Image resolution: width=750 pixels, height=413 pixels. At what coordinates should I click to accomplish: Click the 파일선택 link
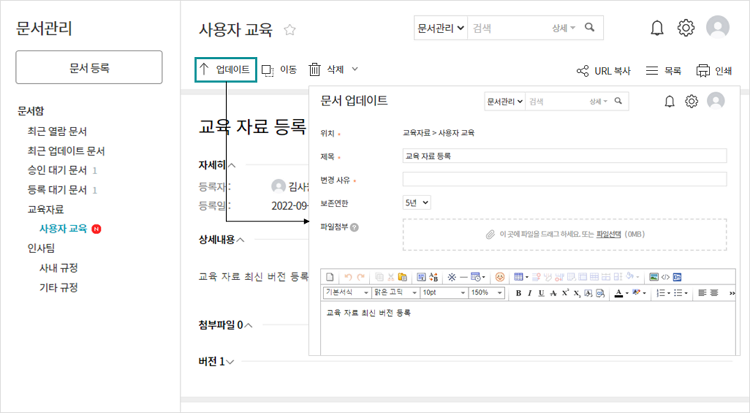(x=608, y=234)
